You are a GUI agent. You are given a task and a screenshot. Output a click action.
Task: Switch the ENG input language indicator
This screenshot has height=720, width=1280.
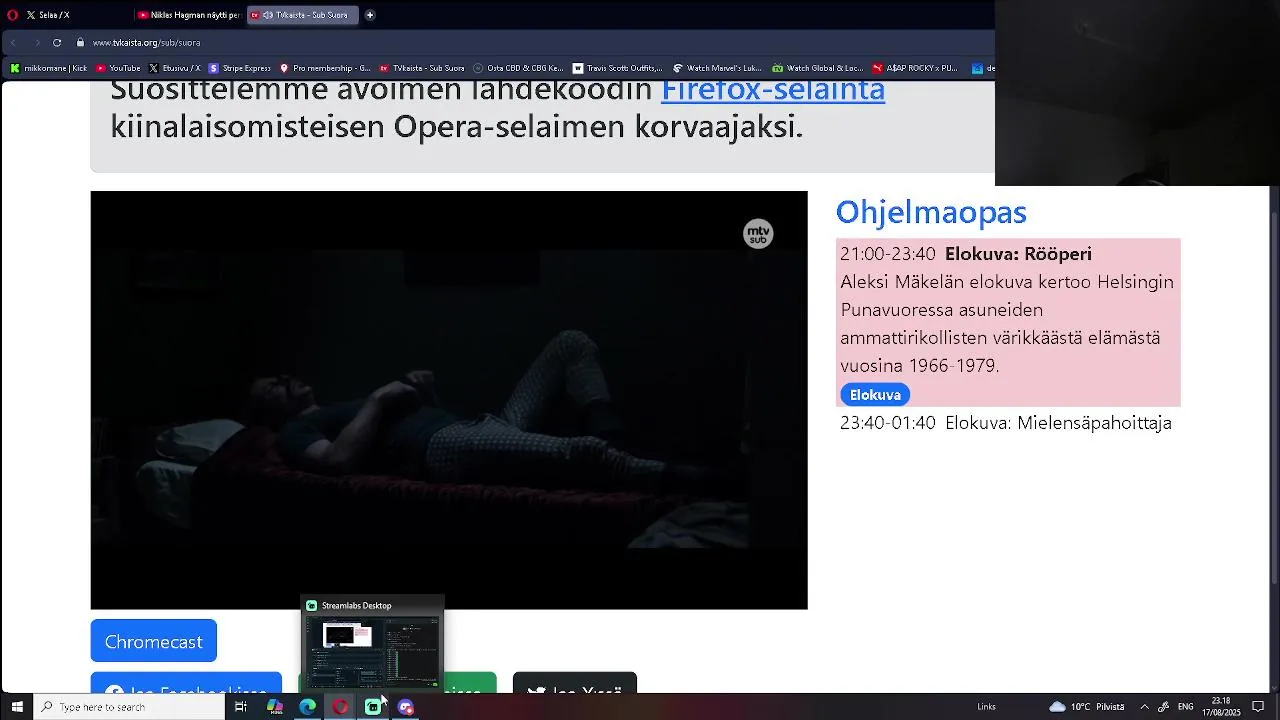(1186, 707)
